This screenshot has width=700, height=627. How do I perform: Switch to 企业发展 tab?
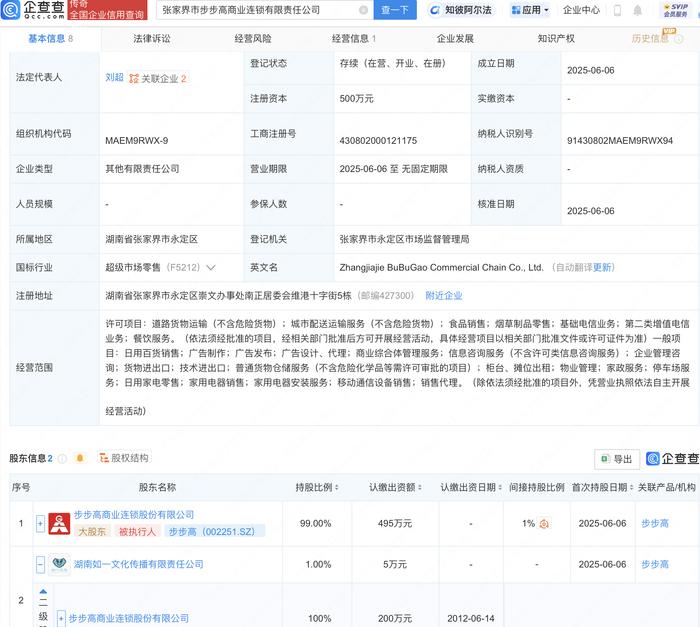pos(455,39)
